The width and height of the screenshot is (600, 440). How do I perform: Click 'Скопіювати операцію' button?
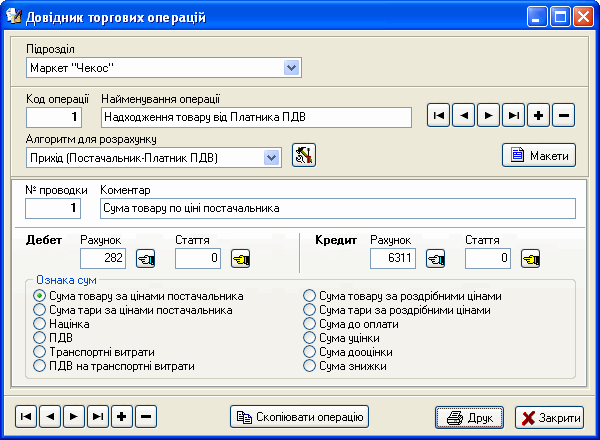pyautogui.click(x=299, y=417)
